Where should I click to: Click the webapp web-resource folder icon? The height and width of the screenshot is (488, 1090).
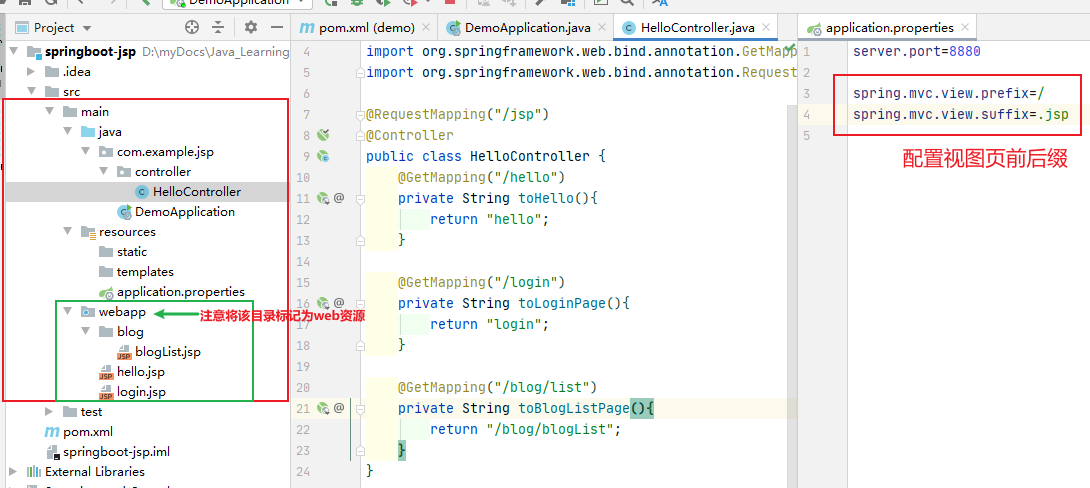87,312
